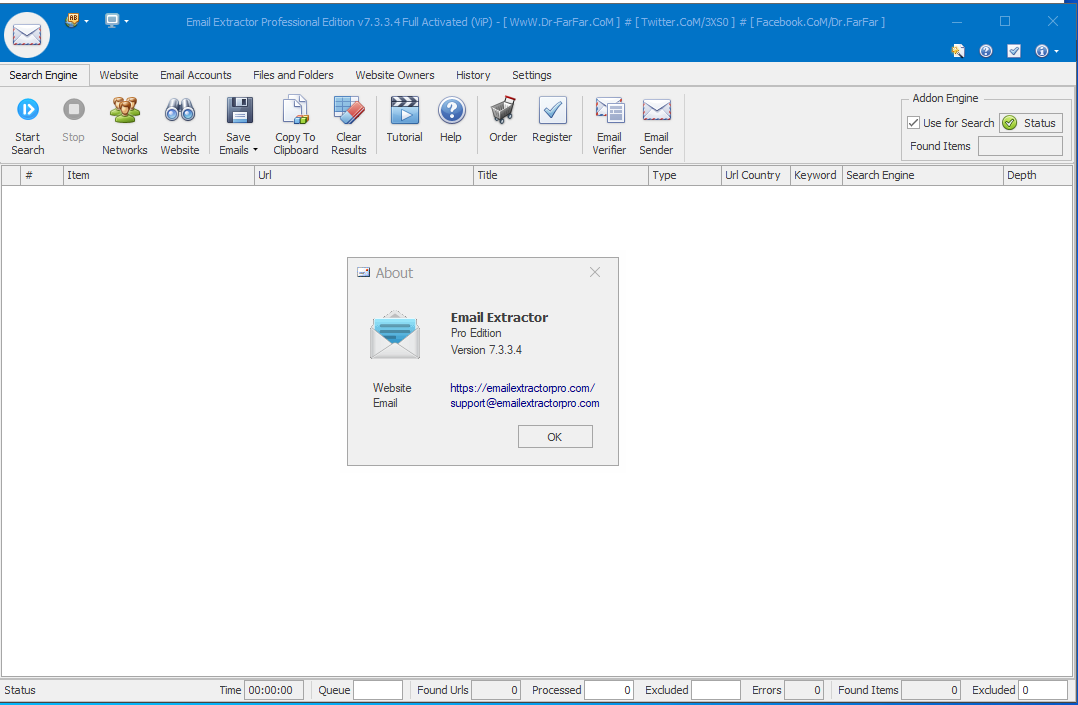The image size is (1078, 705).
Task: Open the emailextractorpro.com website link
Action: (522, 388)
